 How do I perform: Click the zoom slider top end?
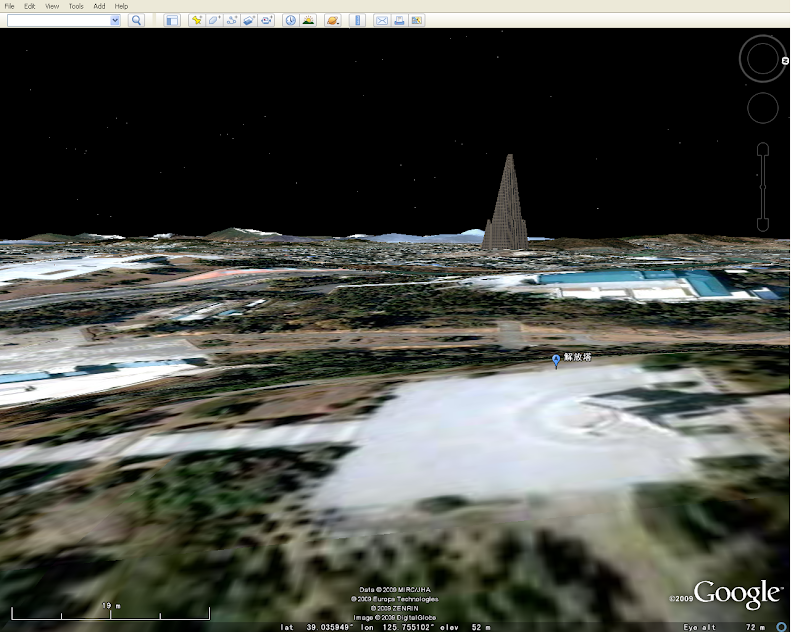[763, 149]
